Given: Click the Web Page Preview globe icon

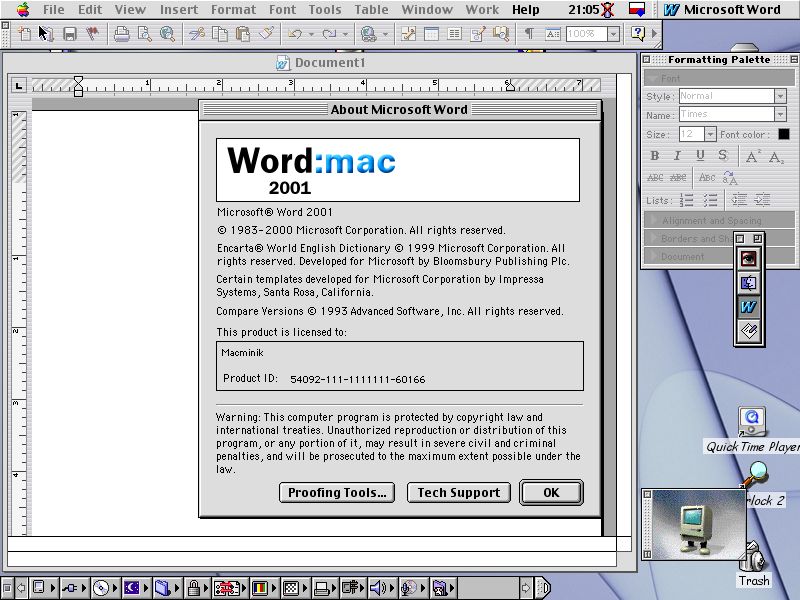Looking at the screenshot, I should point(167,34).
